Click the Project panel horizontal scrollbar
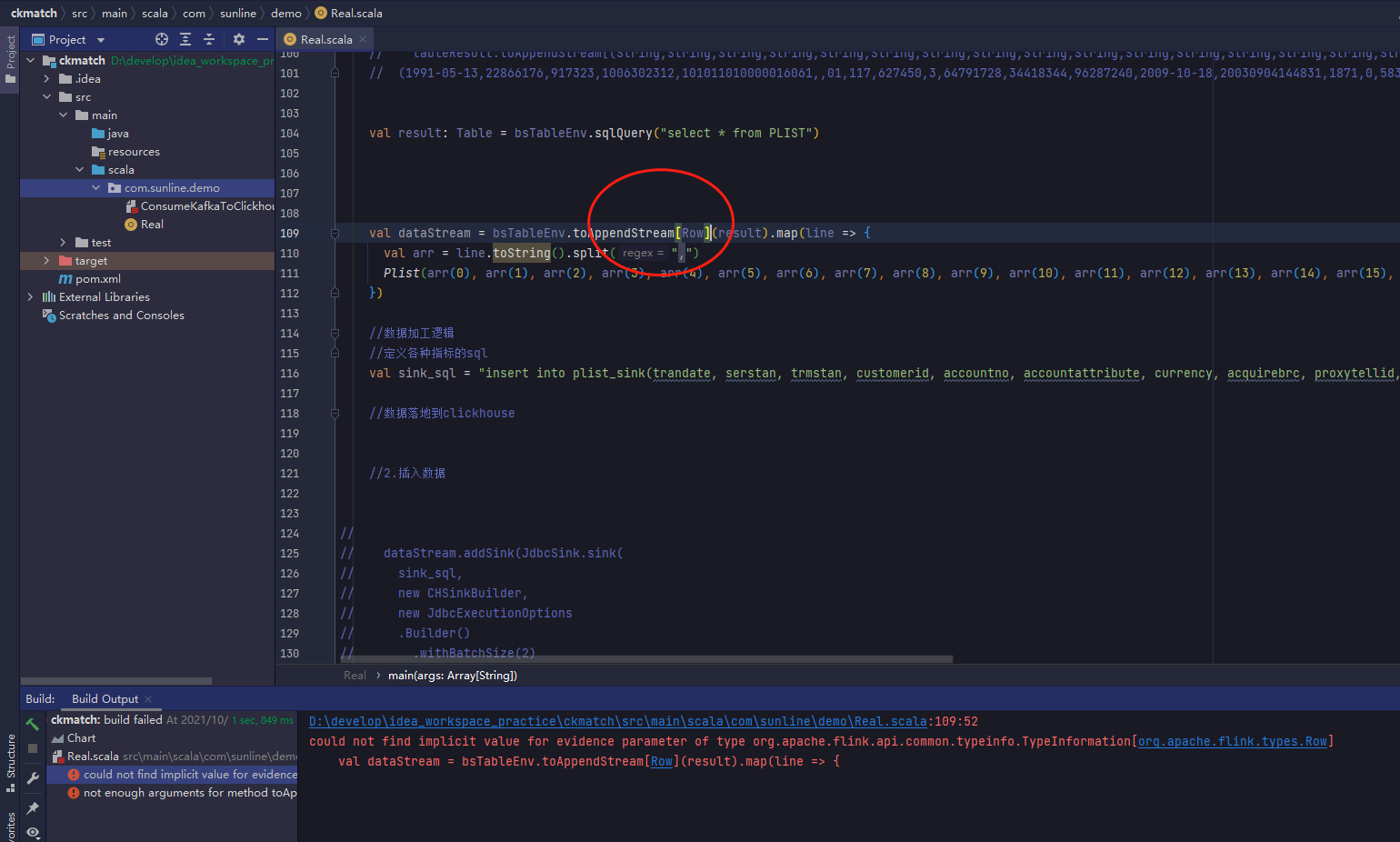The width and height of the screenshot is (1400, 842). tap(116, 680)
